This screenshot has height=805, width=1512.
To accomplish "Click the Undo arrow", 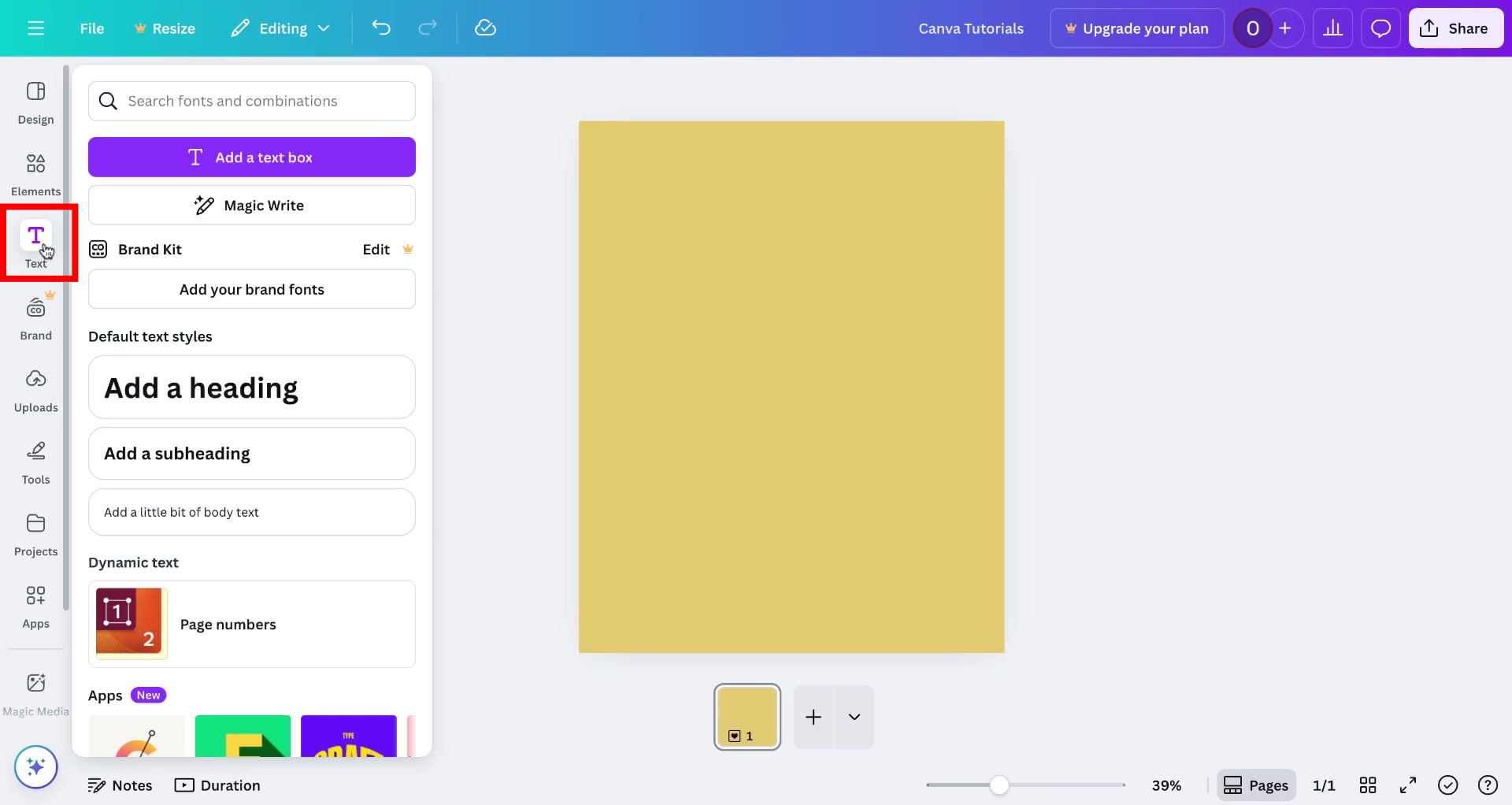I will point(382,28).
